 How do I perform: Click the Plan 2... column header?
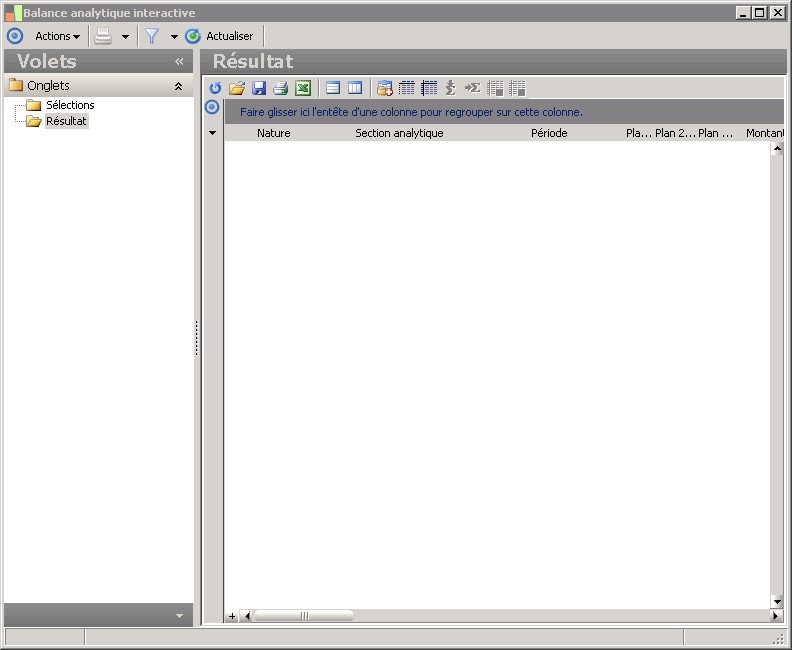(675, 133)
